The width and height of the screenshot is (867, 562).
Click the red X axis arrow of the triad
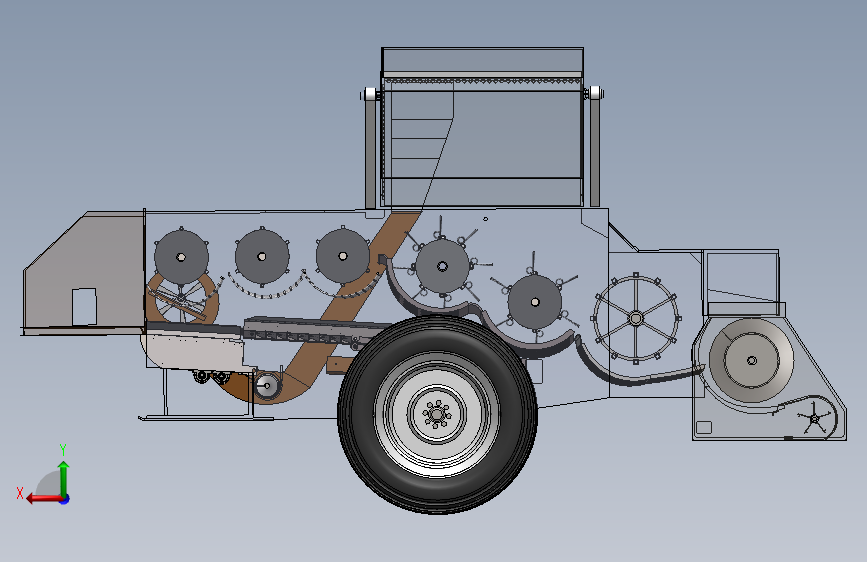pyautogui.click(x=44, y=499)
